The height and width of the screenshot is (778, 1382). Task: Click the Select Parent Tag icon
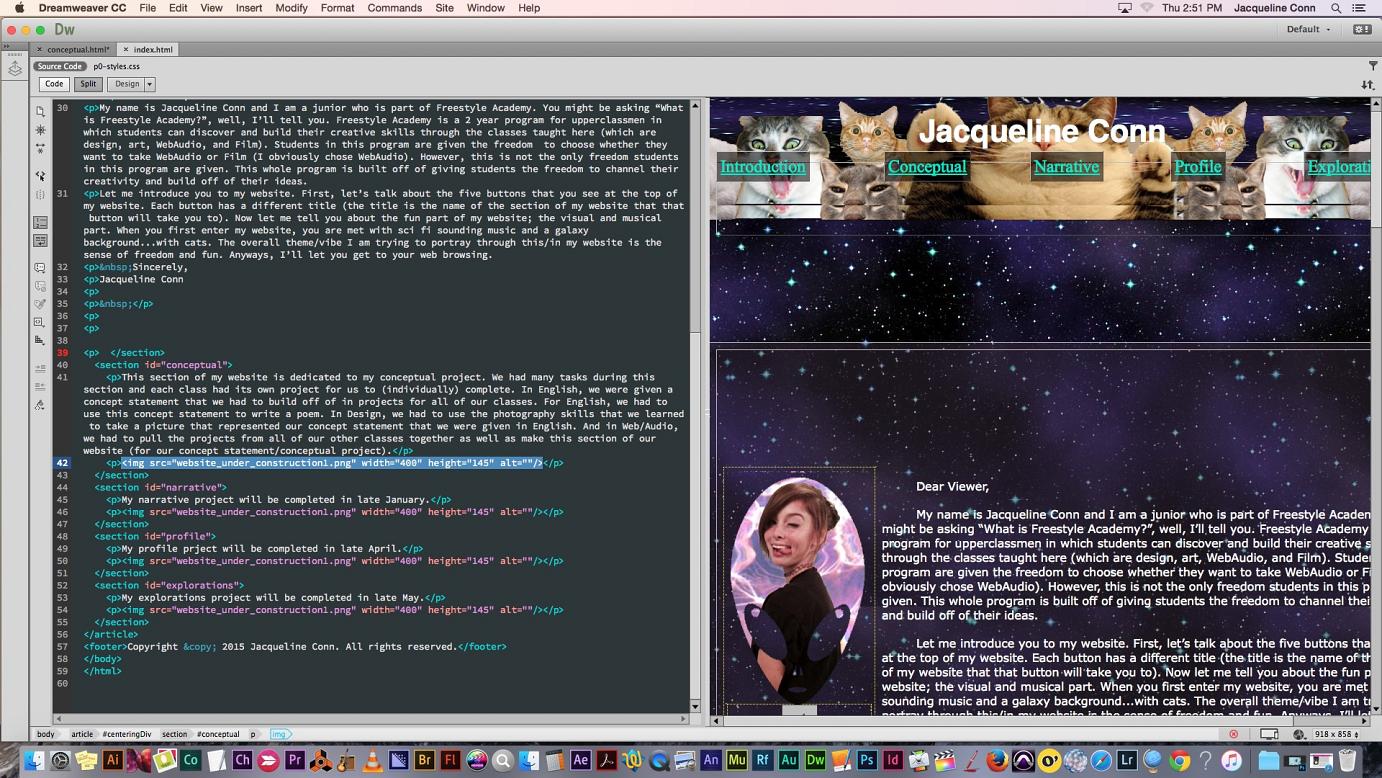40,176
